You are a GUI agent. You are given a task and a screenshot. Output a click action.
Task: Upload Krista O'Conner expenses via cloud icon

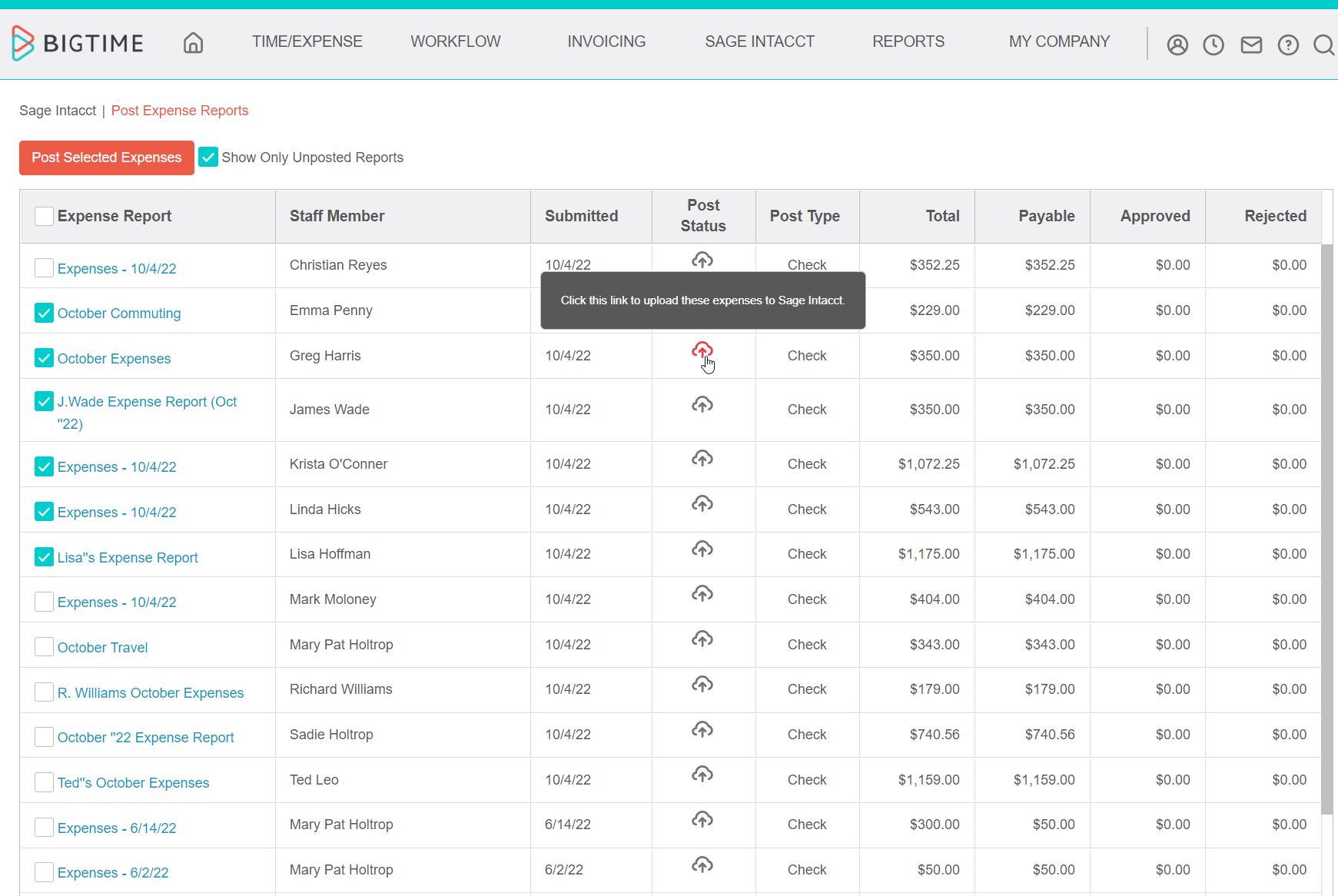(702, 459)
